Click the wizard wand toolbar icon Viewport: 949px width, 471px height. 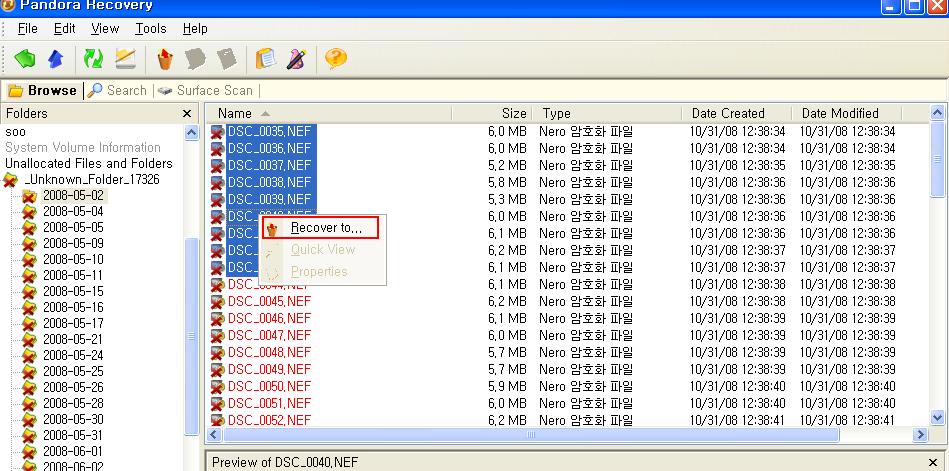(x=297, y=59)
